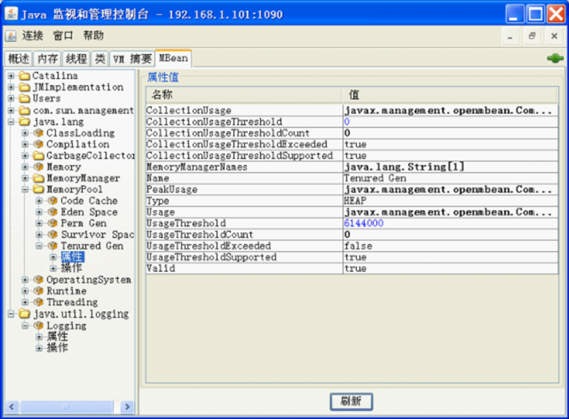The image size is (569, 419).
Task: Click the Survivor Space bean icon
Action: tap(53, 234)
